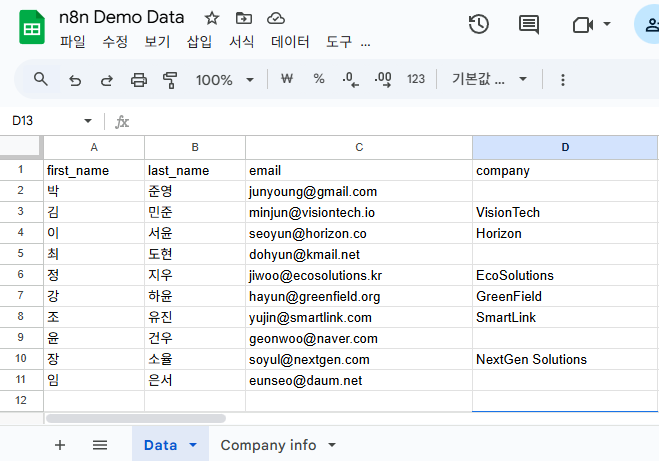659x461 pixels.
Task: Switch to the Company info tab
Action: point(268,445)
